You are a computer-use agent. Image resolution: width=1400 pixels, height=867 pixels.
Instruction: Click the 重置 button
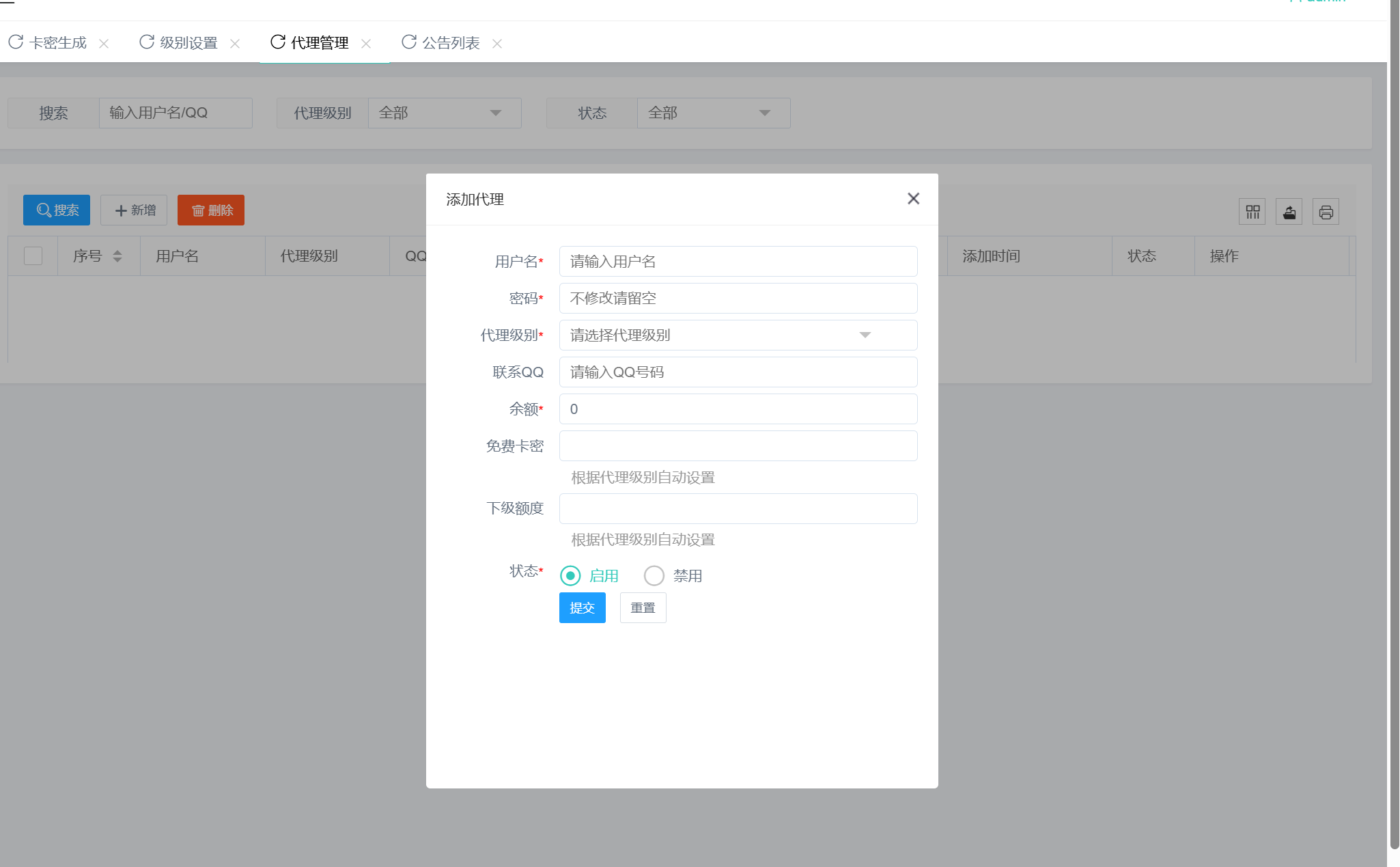pyautogui.click(x=643, y=608)
